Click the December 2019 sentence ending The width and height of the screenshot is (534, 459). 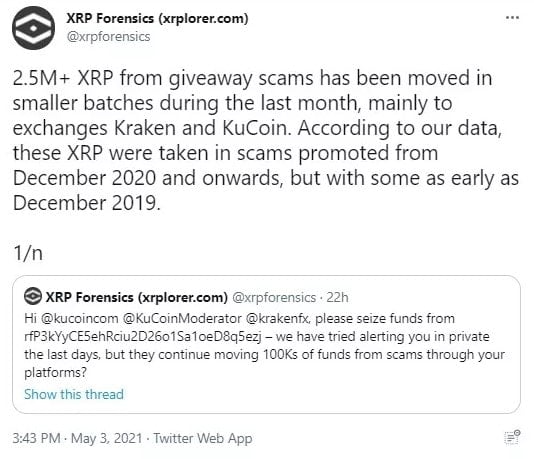tap(87, 203)
